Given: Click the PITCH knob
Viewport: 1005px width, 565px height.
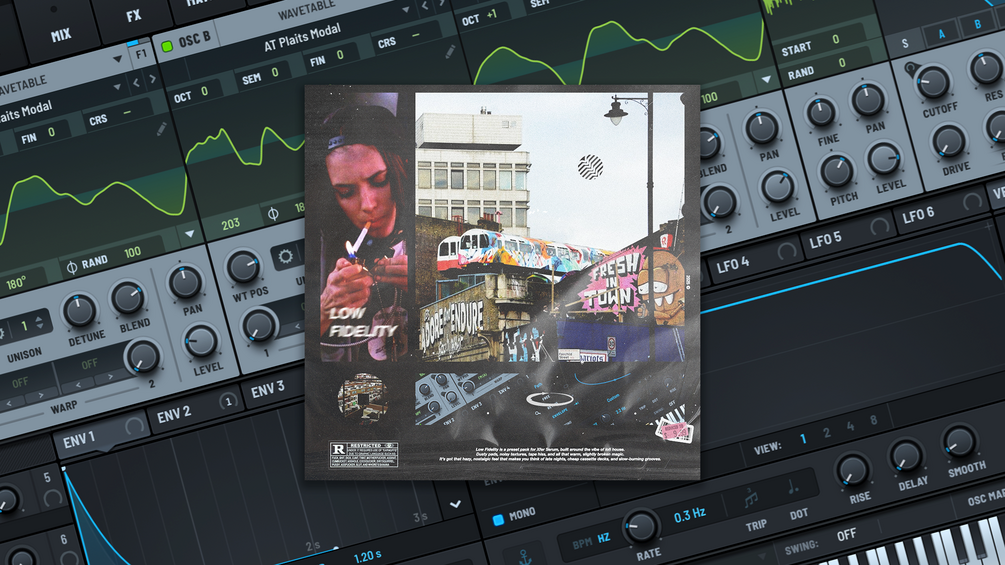Looking at the screenshot, I should (837, 172).
